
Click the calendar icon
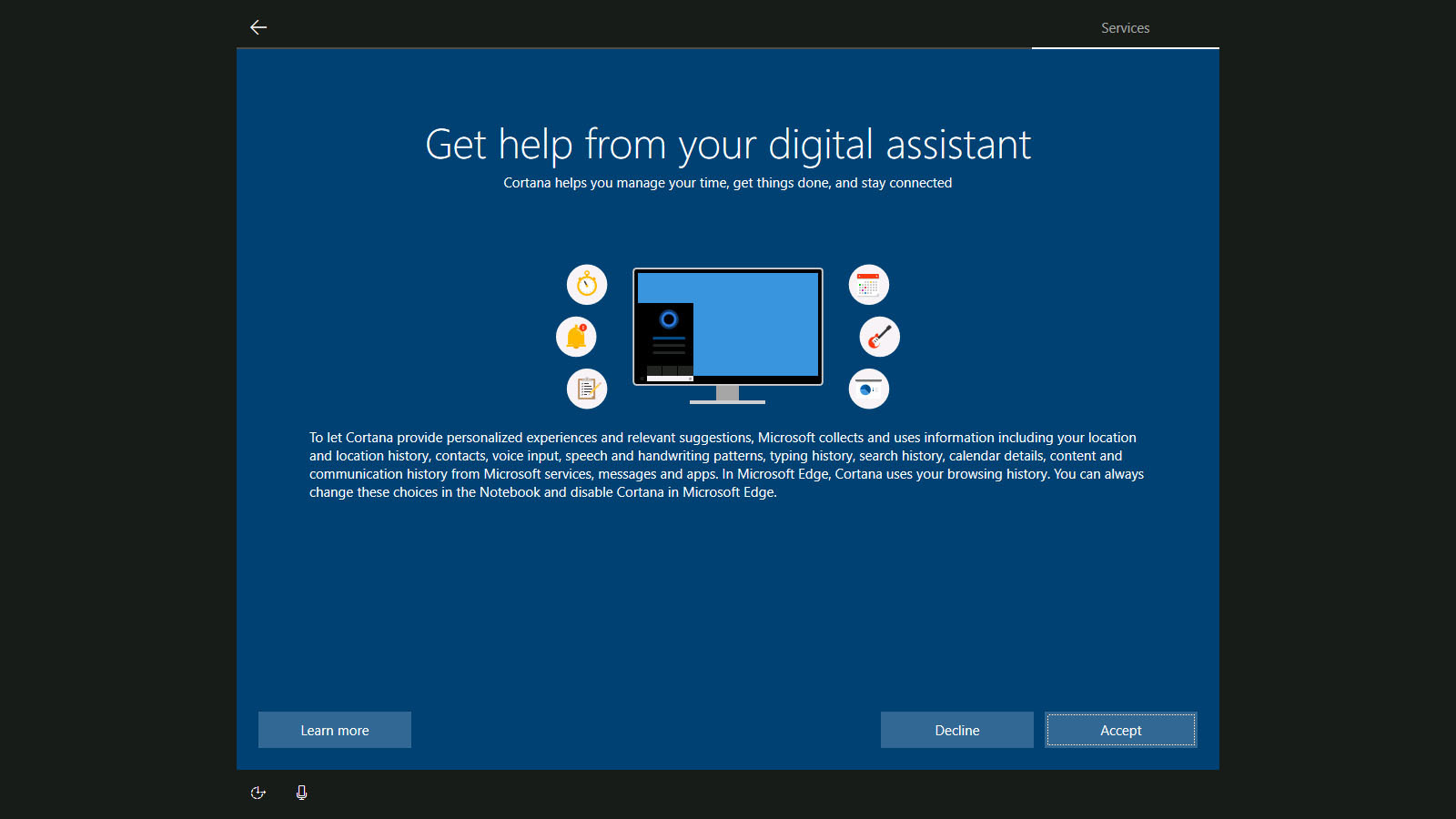click(x=869, y=285)
